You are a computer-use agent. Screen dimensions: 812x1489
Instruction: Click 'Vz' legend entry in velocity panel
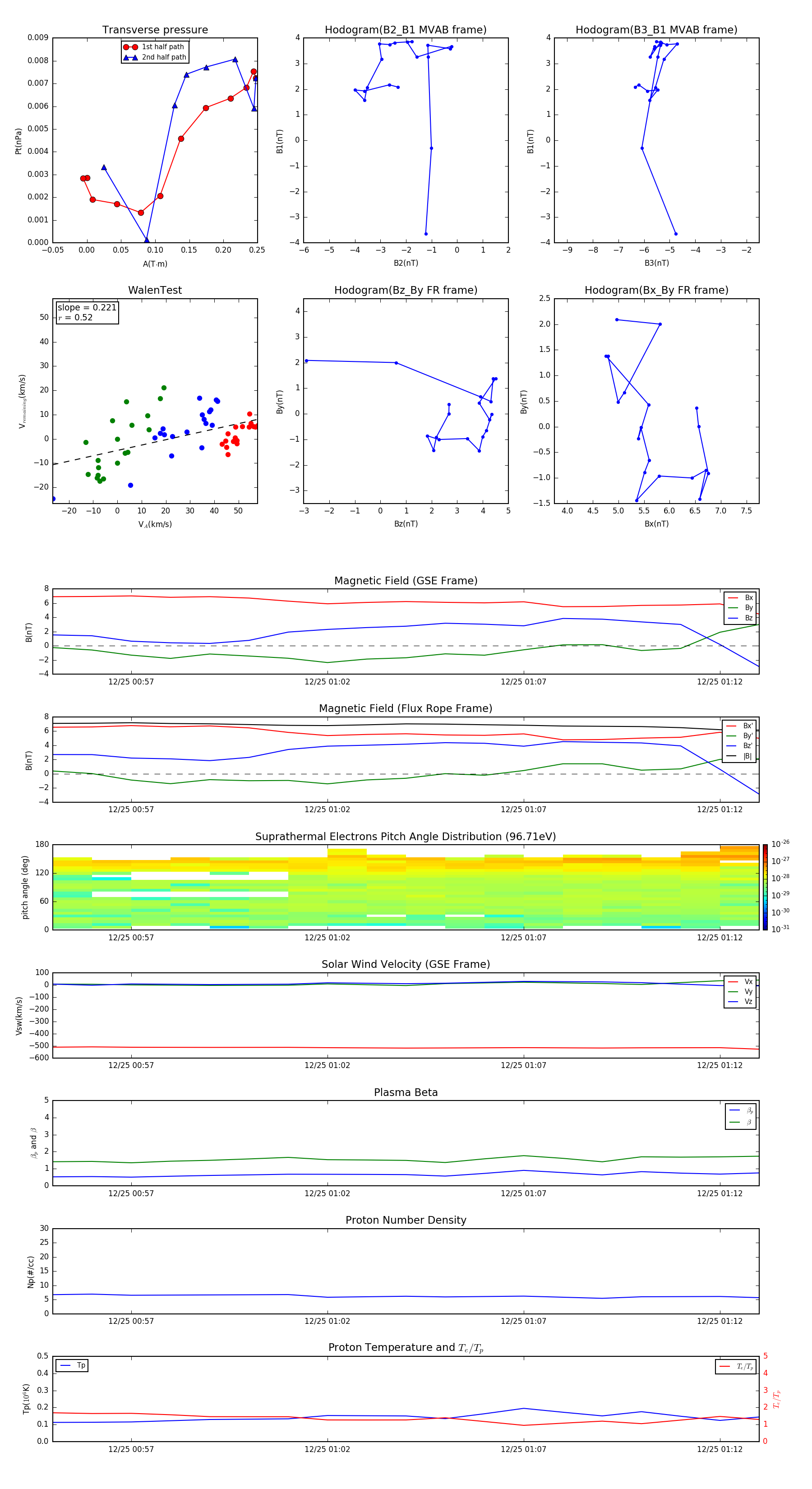coord(741,1002)
